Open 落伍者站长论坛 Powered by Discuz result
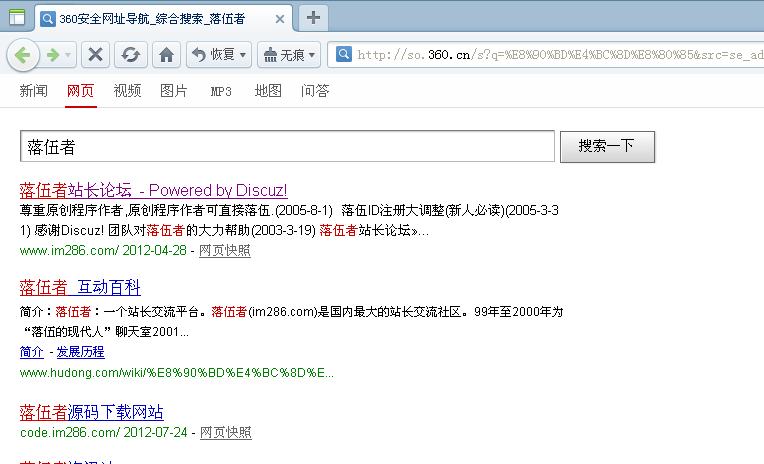This screenshot has height=464, width=764. [153, 190]
